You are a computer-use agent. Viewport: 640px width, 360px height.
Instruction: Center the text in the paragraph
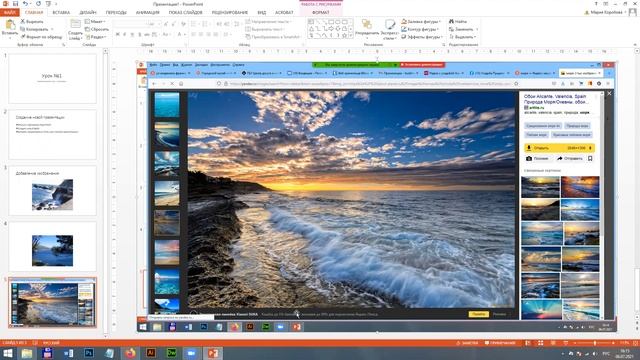tap(201, 35)
